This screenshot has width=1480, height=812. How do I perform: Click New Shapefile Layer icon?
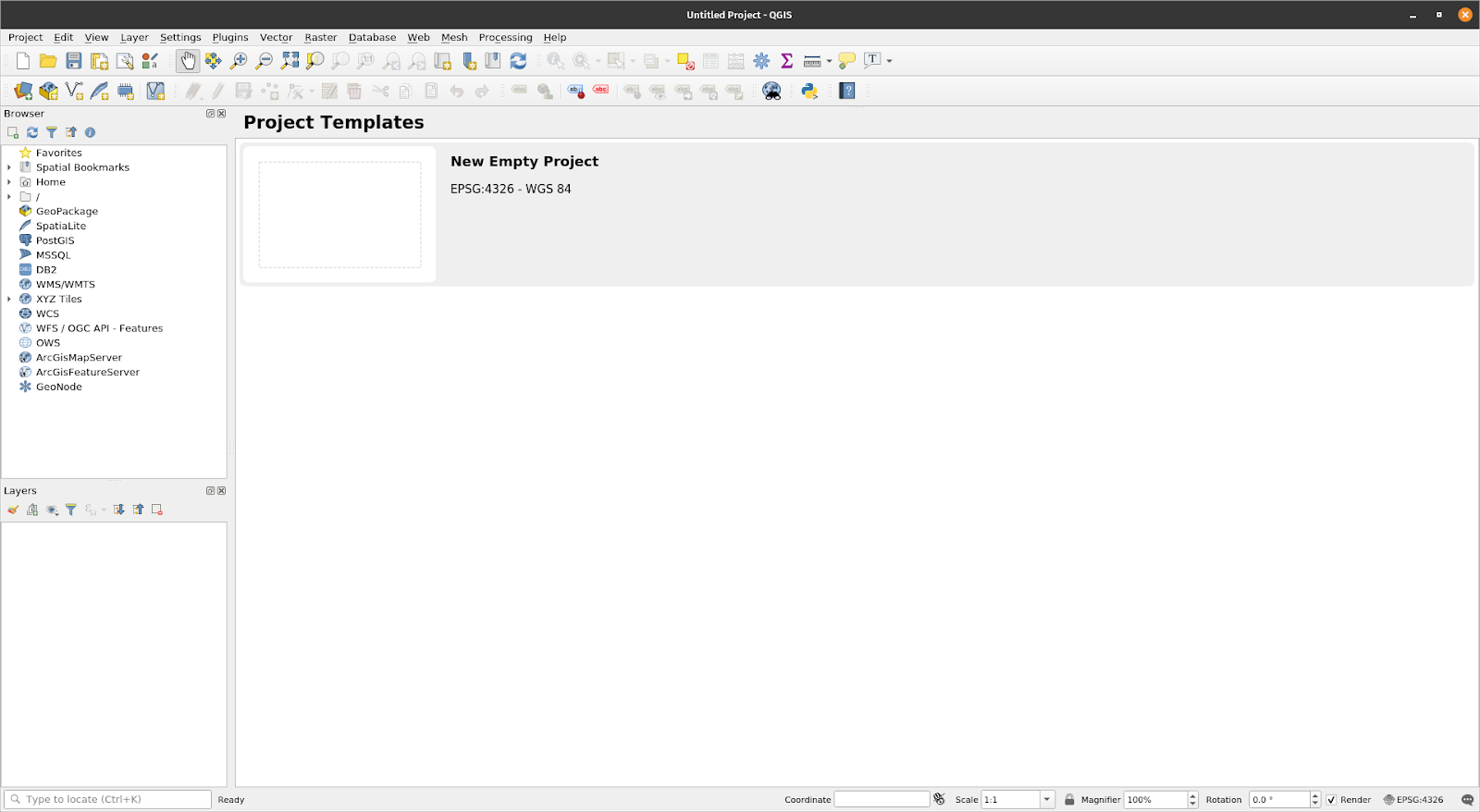[x=74, y=91]
